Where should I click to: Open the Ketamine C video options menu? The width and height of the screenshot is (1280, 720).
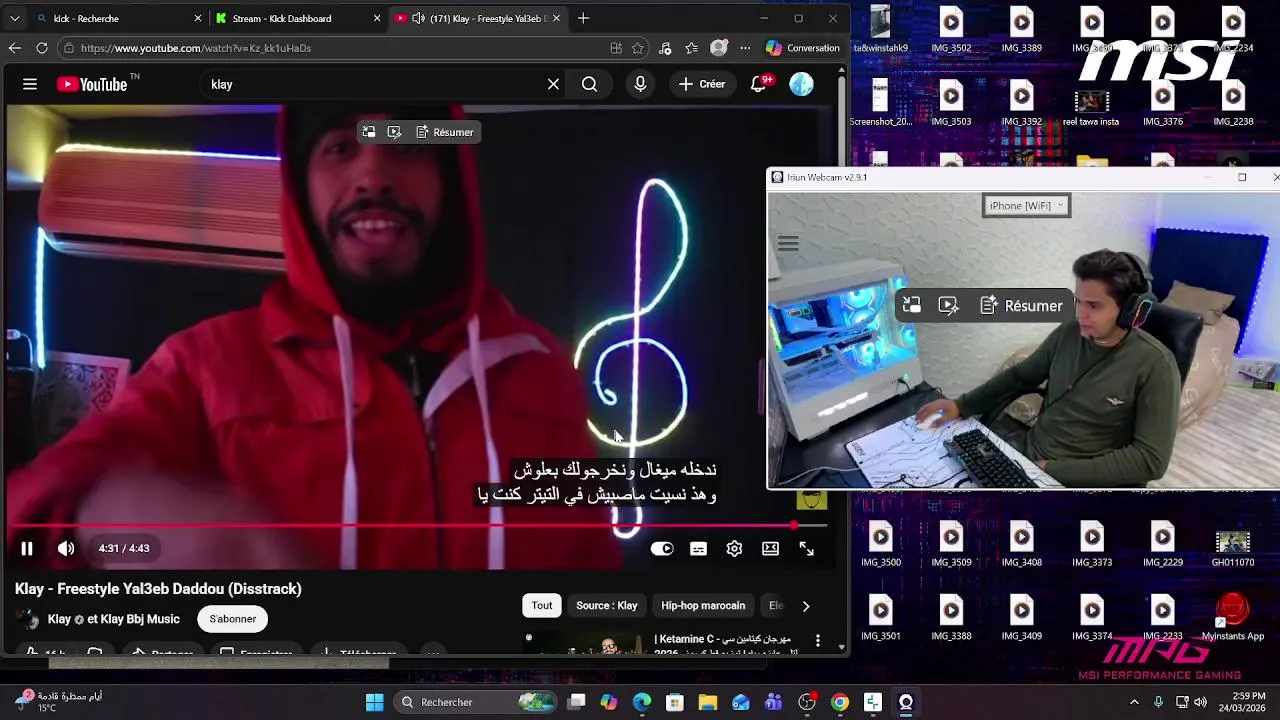pos(818,641)
